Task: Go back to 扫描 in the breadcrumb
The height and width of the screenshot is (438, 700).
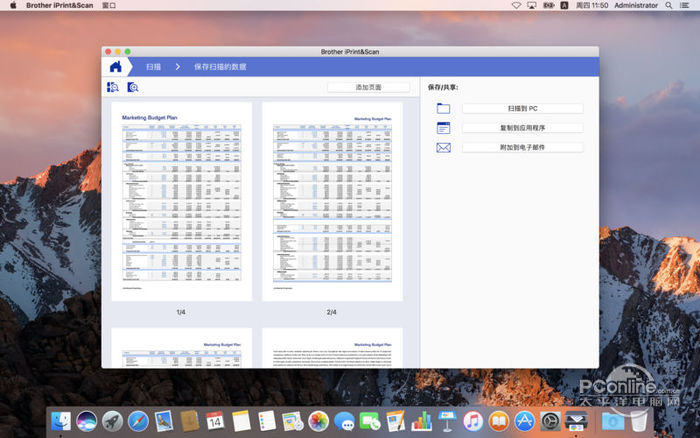Action: [153, 67]
